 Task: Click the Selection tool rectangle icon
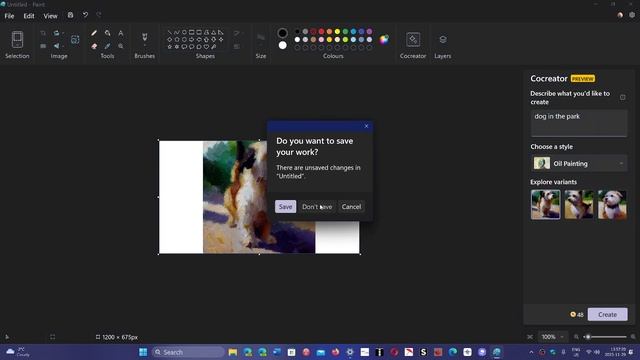[17, 39]
